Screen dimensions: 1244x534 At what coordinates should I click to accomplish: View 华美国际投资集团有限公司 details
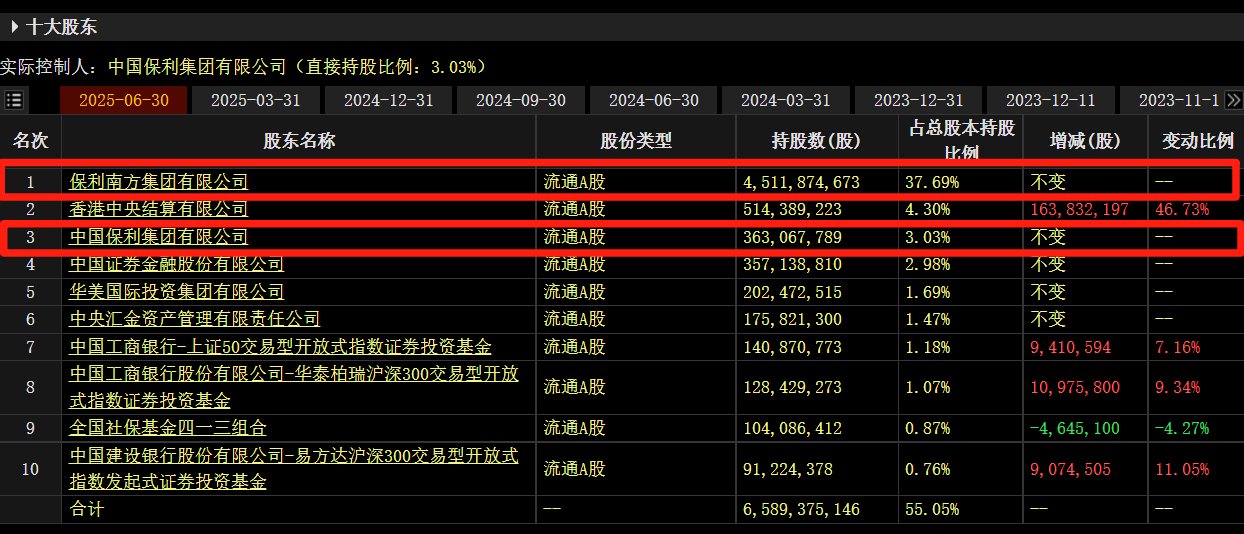pos(176,292)
